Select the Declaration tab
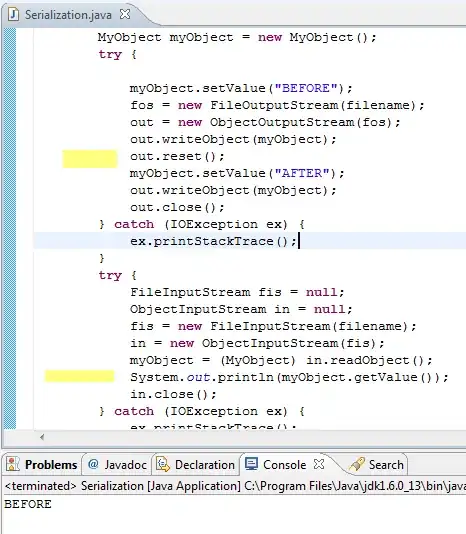The width and height of the screenshot is (466, 534). (196, 465)
